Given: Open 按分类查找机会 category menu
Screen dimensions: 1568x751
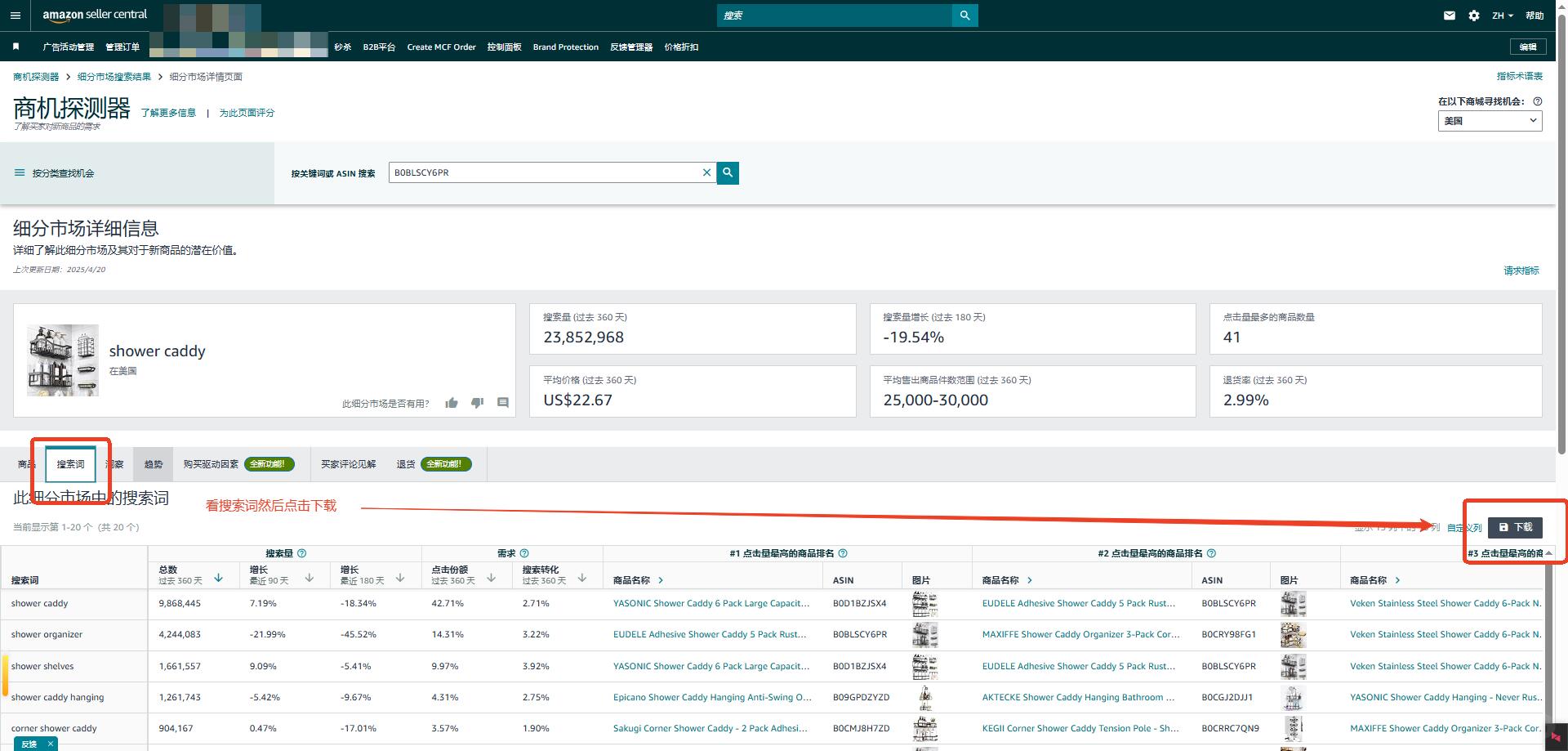Looking at the screenshot, I should tap(54, 173).
